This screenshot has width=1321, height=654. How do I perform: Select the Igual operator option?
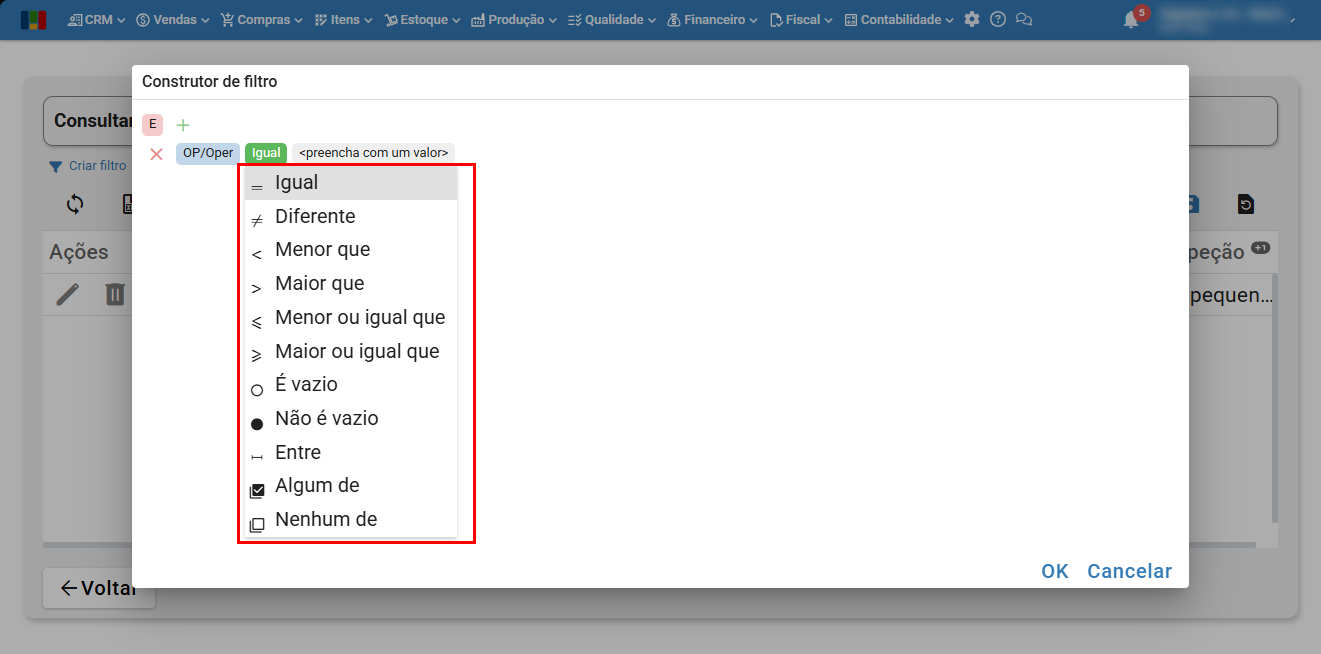(351, 183)
